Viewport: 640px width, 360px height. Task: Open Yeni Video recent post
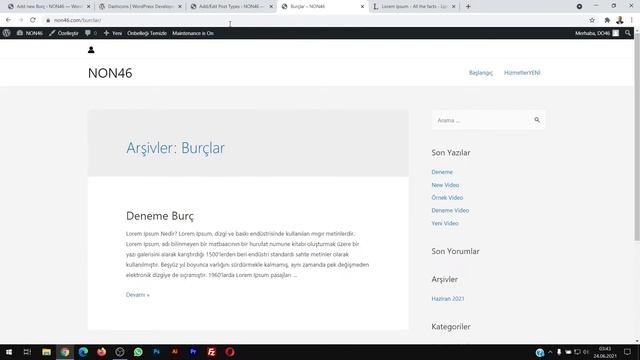(x=445, y=223)
